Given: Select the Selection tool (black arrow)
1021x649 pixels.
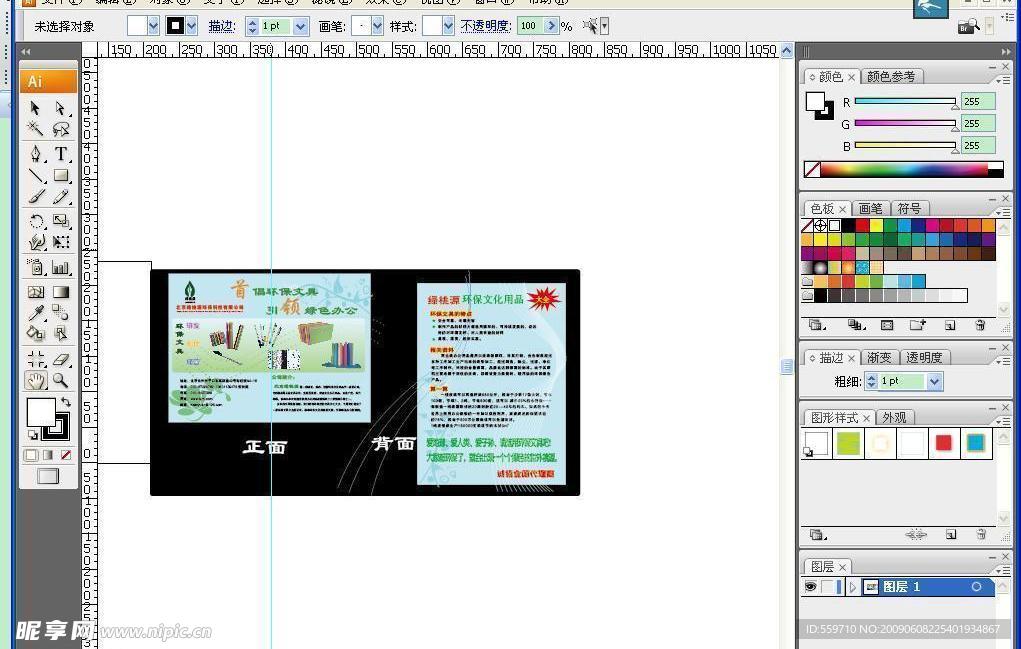Looking at the screenshot, I should click(x=36, y=108).
